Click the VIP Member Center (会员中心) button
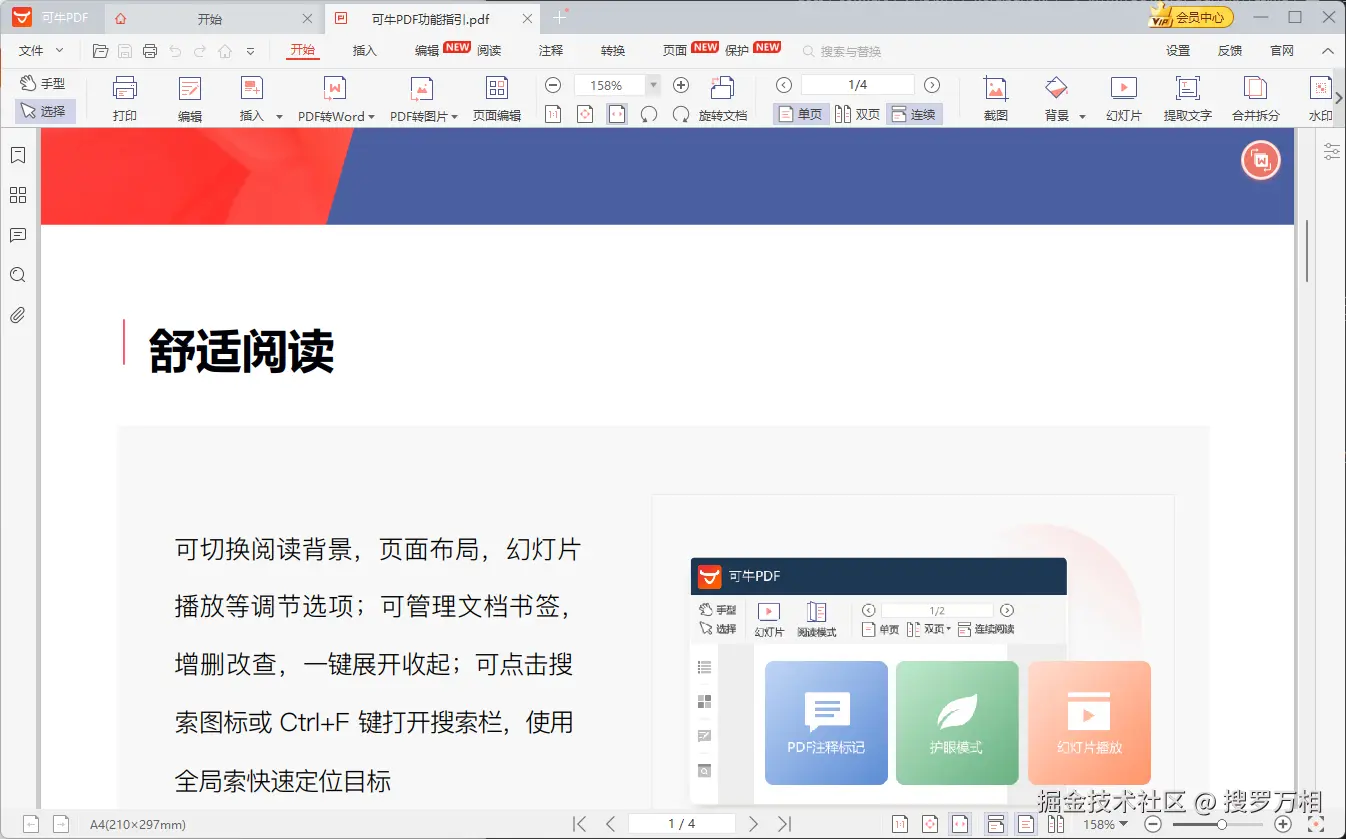 tap(1191, 17)
